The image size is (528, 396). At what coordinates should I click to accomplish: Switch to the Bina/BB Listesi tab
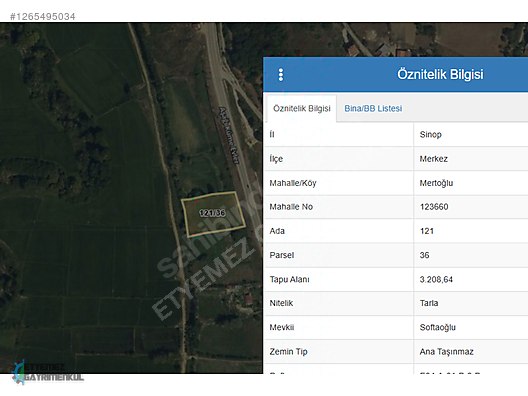coord(373,108)
